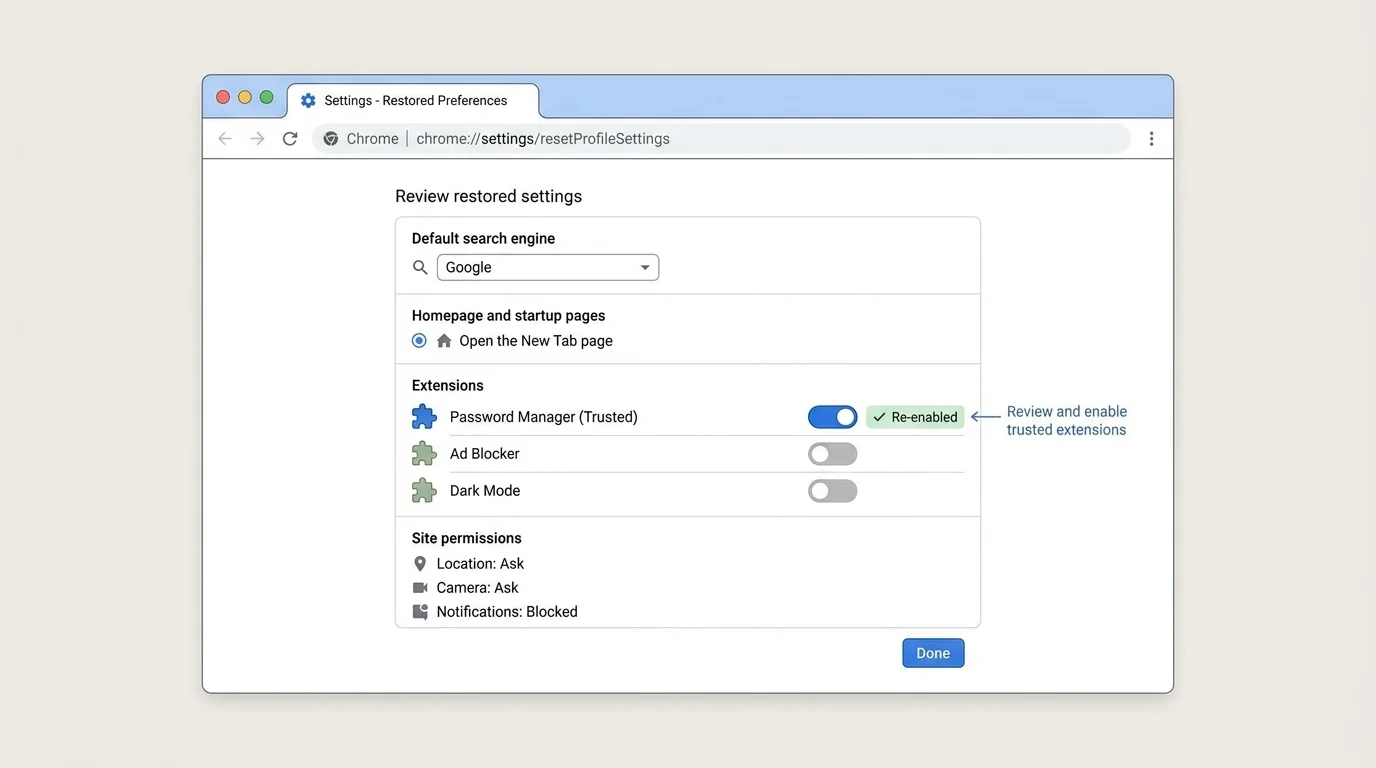Click the red close window button
Image resolution: width=1376 pixels, height=768 pixels.
pos(223,97)
